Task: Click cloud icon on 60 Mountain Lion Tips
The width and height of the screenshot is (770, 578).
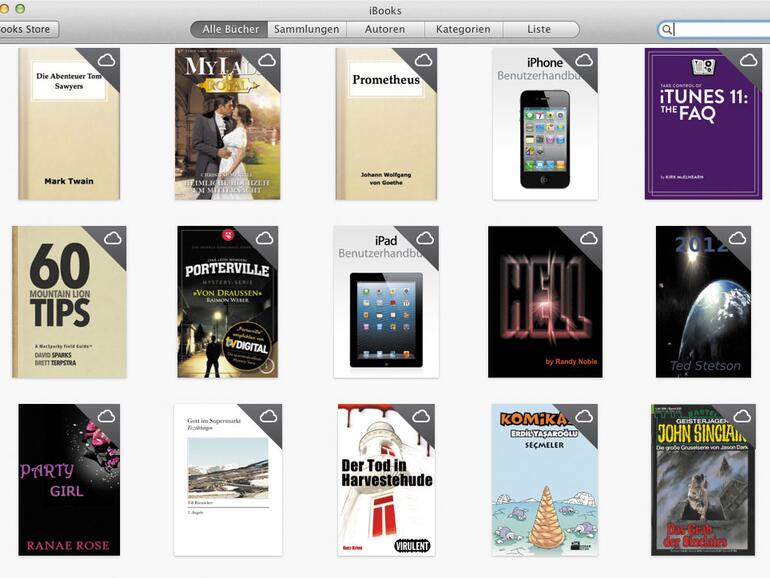Action: (112, 238)
